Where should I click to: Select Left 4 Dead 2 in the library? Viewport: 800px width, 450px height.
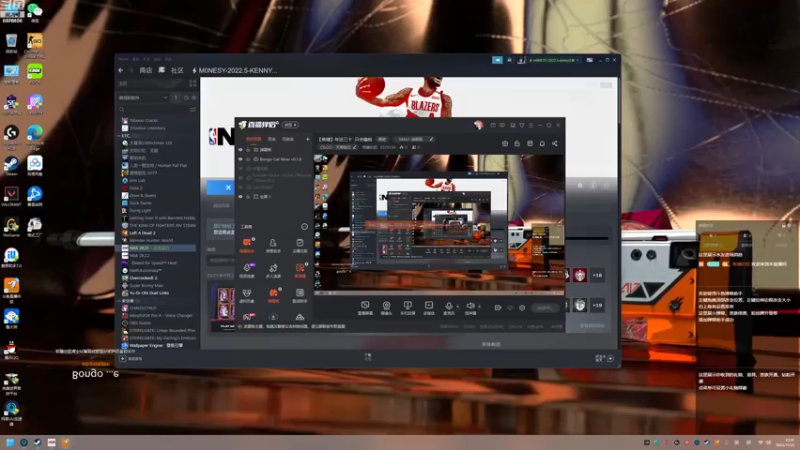[x=142, y=233]
